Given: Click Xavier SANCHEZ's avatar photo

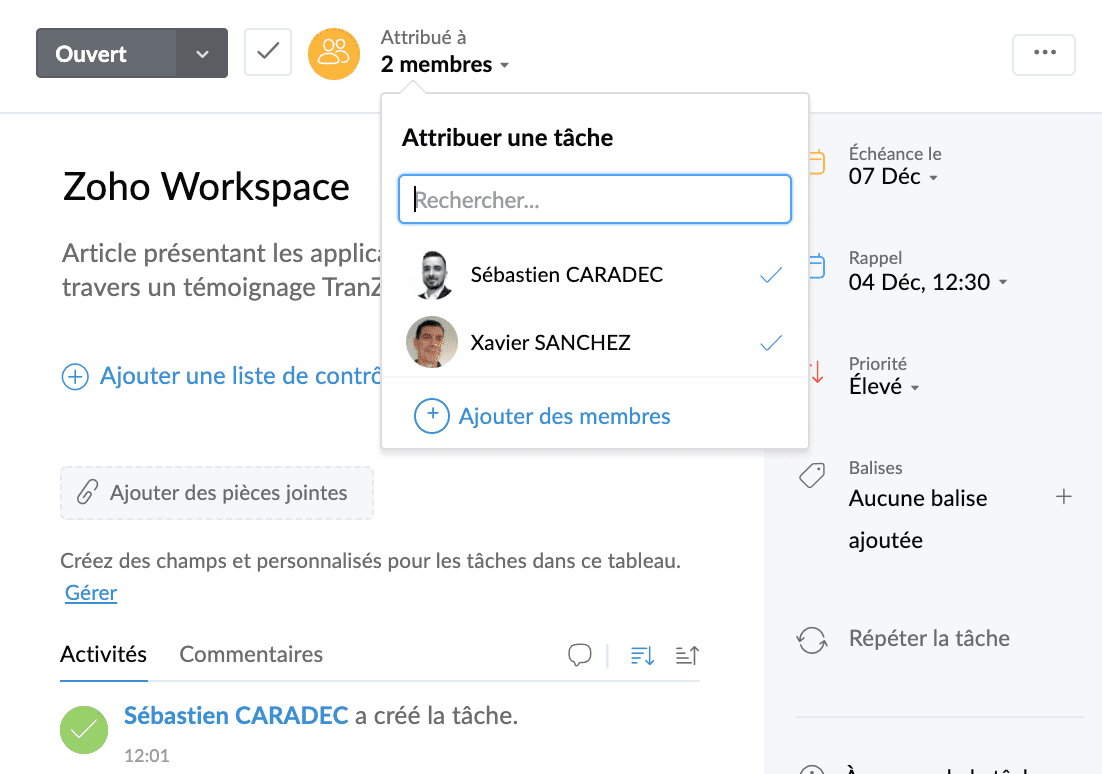Looking at the screenshot, I should pyautogui.click(x=432, y=342).
